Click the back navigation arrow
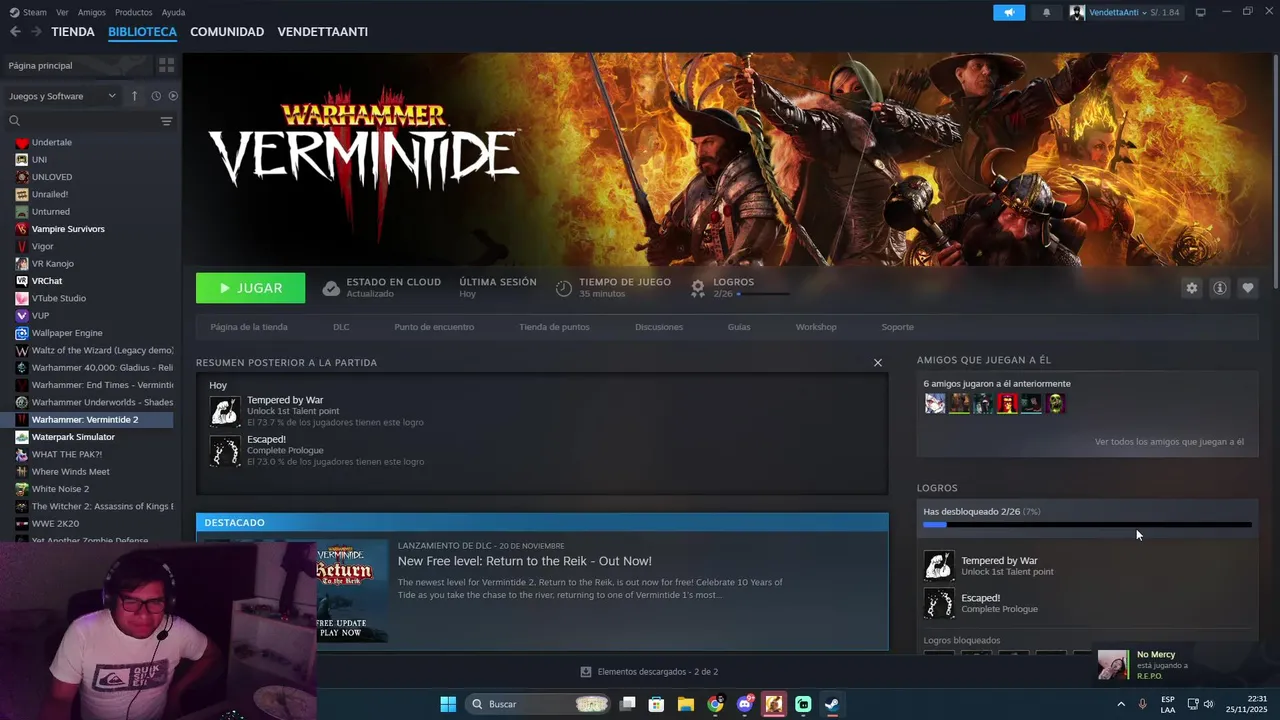Image resolution: width=1280 pixels, height=720 pixels. click(x=15, y=32)
